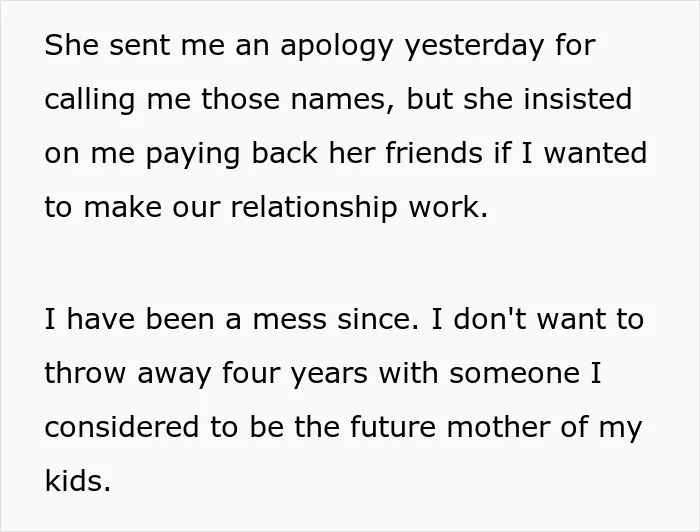The image size is (700, 532).
Task: Click the word "considered"
Action: pyautogui.click(x=122, y=426)
